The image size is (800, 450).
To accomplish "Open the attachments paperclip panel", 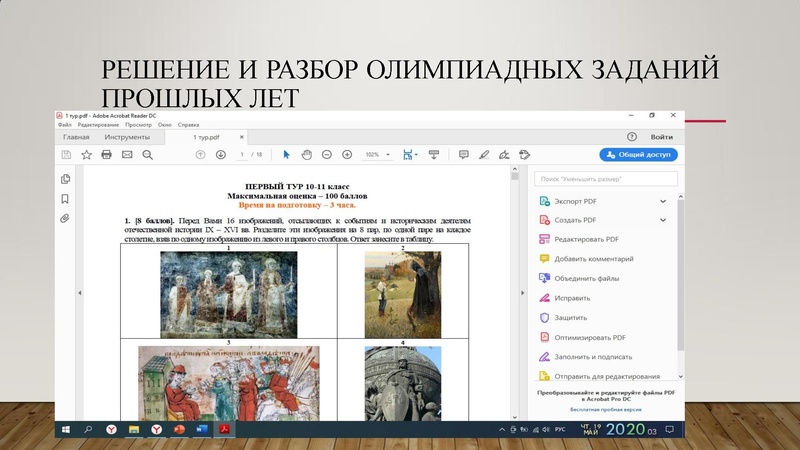I will point(64,218).
